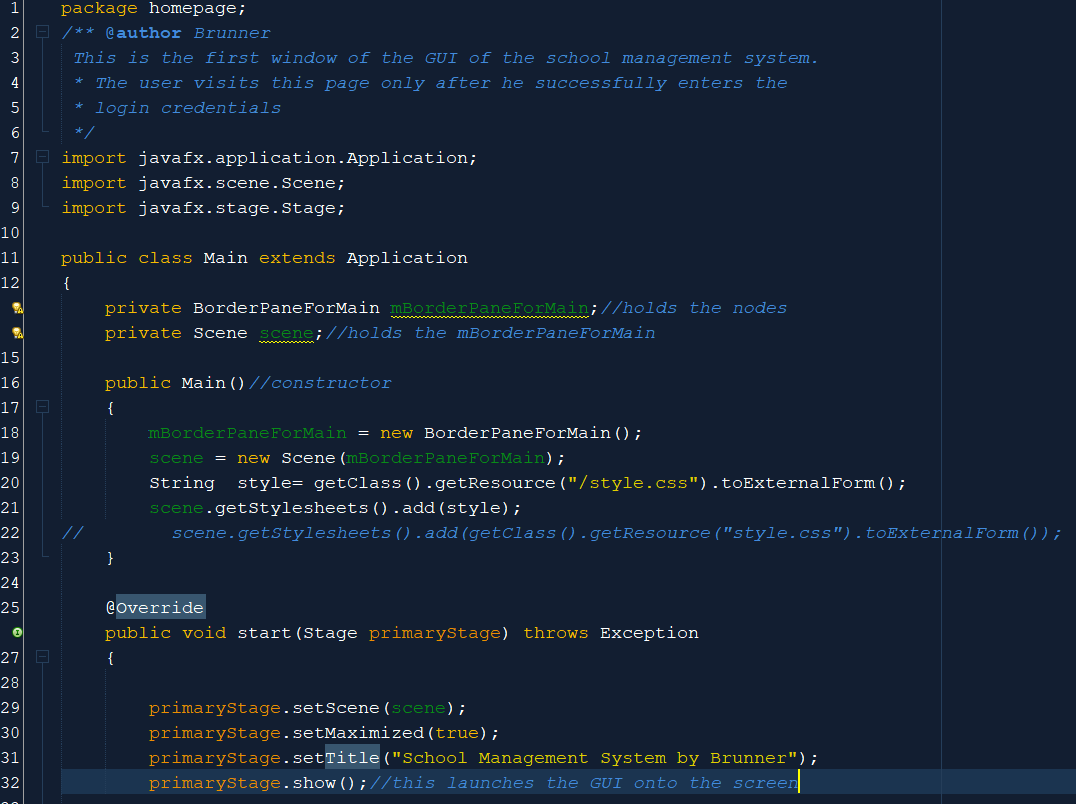Click the '//holds the nodes' comment
The image size is (1076, 804).
tap(694, 308)
